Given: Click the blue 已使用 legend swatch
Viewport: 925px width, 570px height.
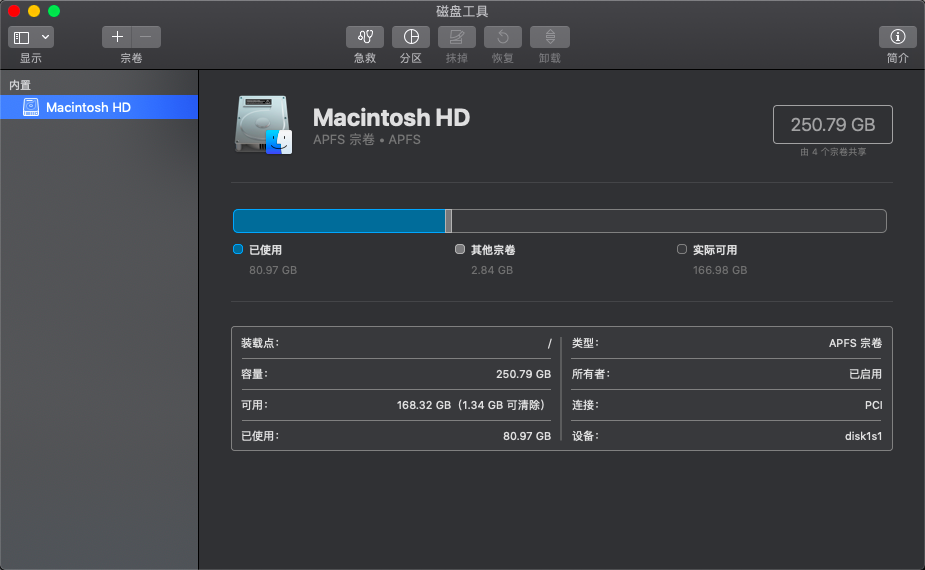Looking at the screenshot, I should (238, 249).
